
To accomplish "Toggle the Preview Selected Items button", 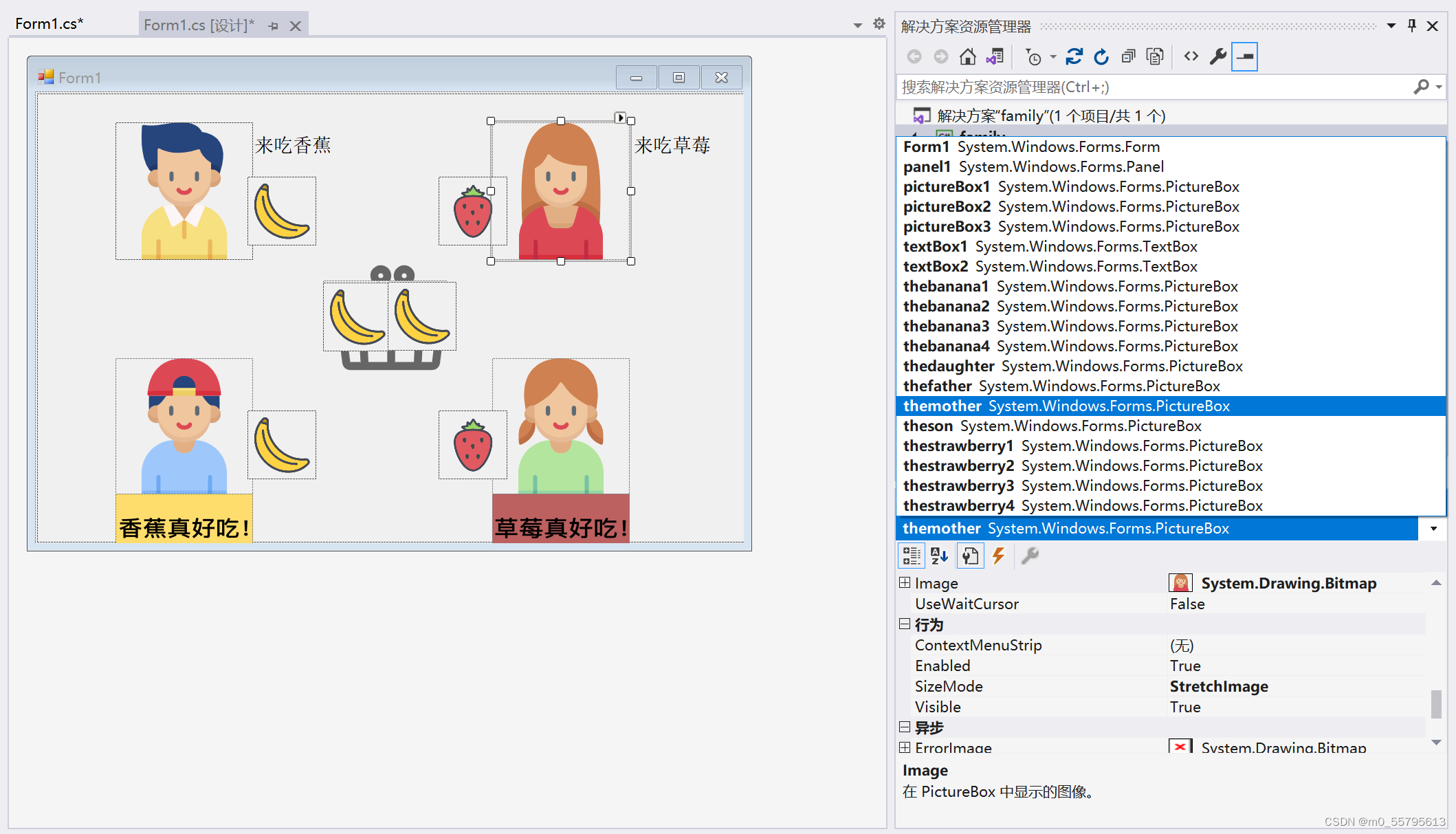I will (1244, 56).
